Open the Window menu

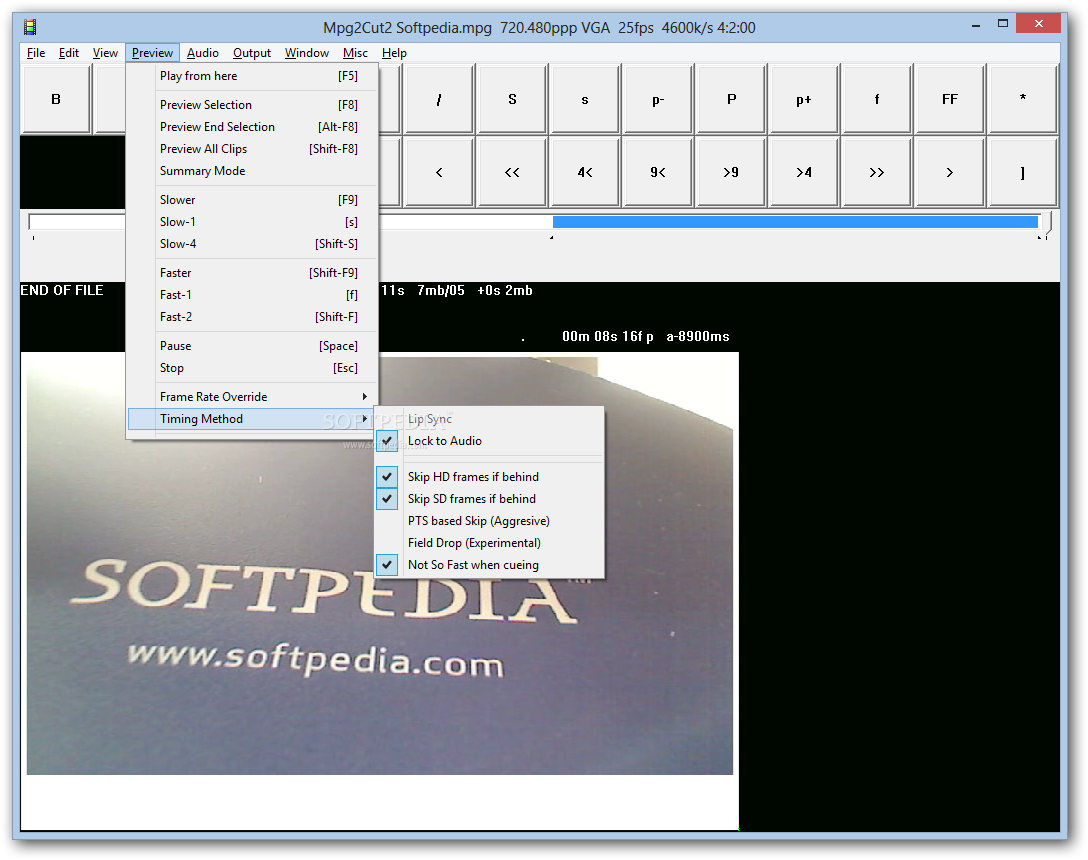307,53
